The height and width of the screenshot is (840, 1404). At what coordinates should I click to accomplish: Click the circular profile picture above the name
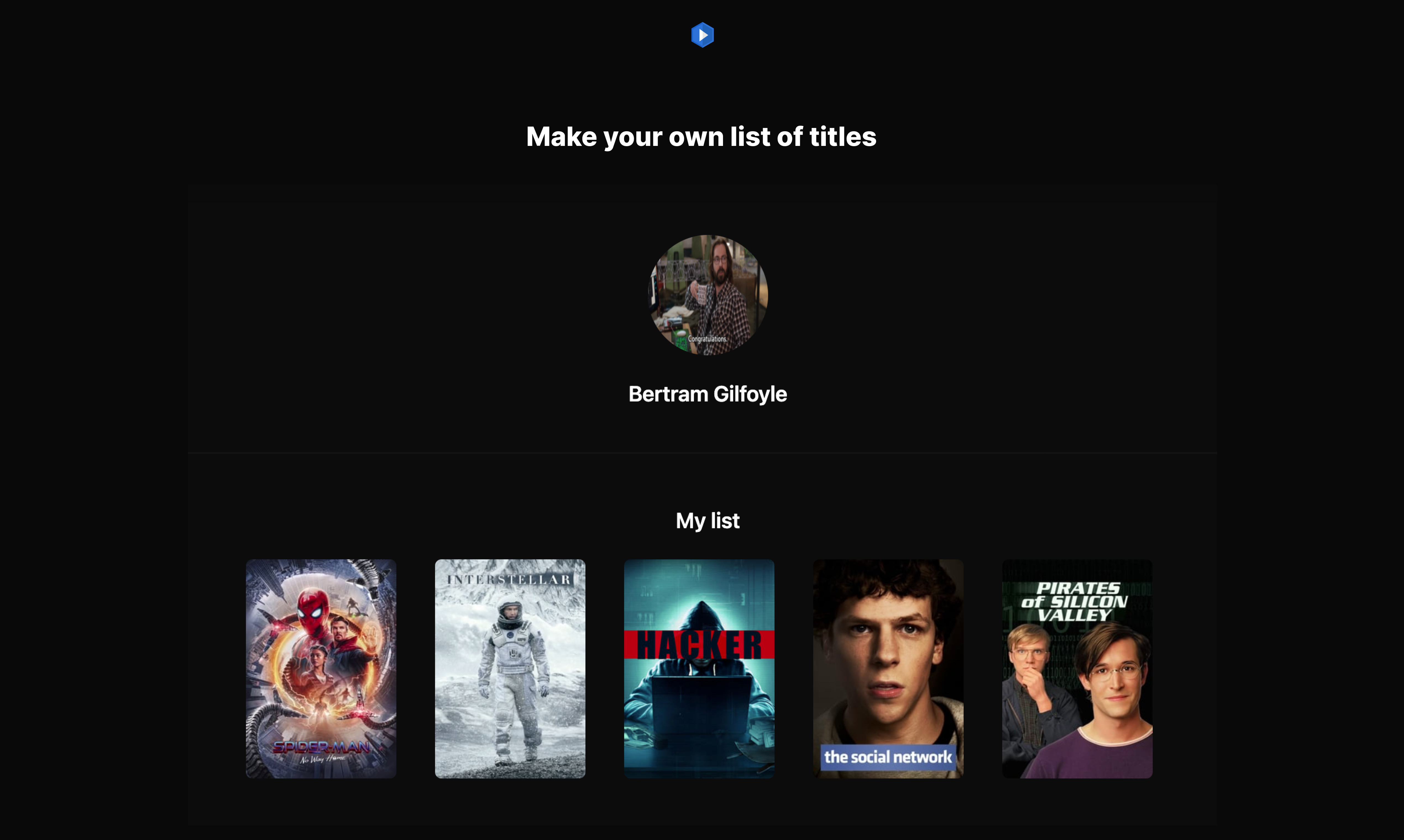tap(708, 294)
